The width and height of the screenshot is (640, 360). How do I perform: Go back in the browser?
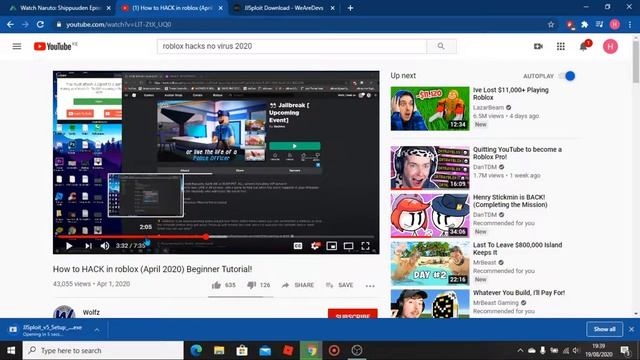click(10, 24)
